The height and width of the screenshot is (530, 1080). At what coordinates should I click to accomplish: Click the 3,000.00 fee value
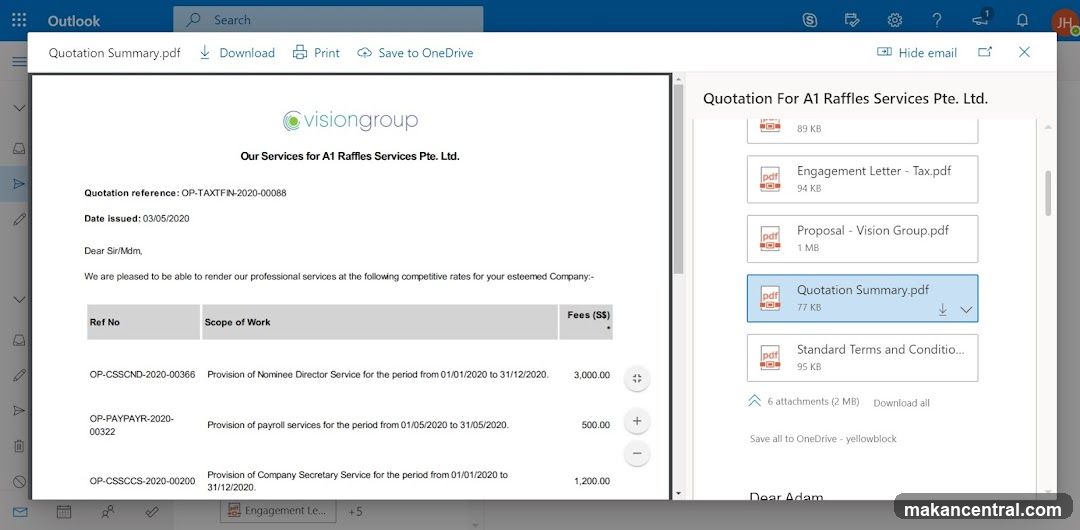[592, 375]
